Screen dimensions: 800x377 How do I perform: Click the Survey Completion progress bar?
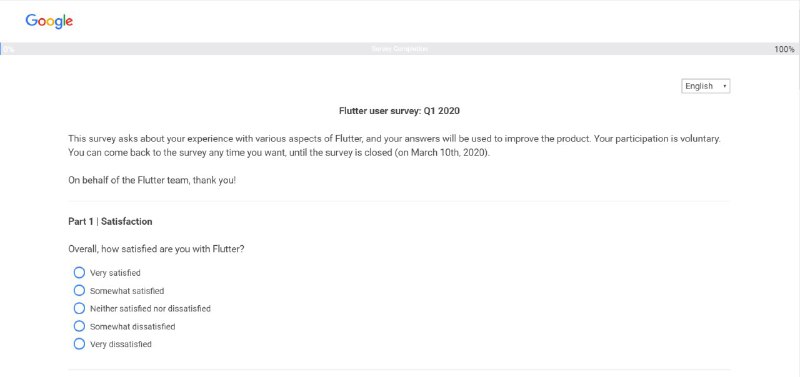[400, 49]
